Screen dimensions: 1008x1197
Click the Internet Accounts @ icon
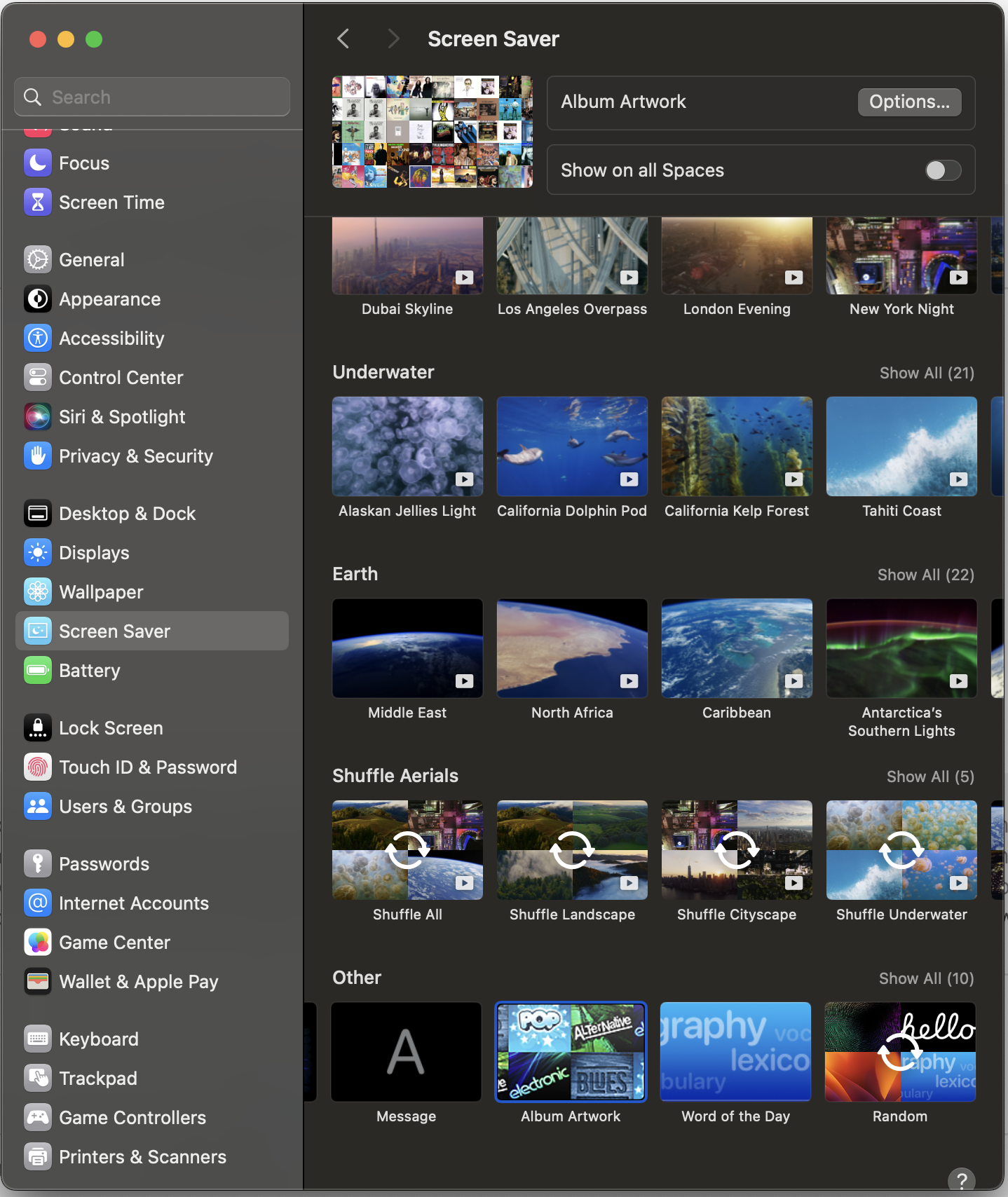coord(38,903)
